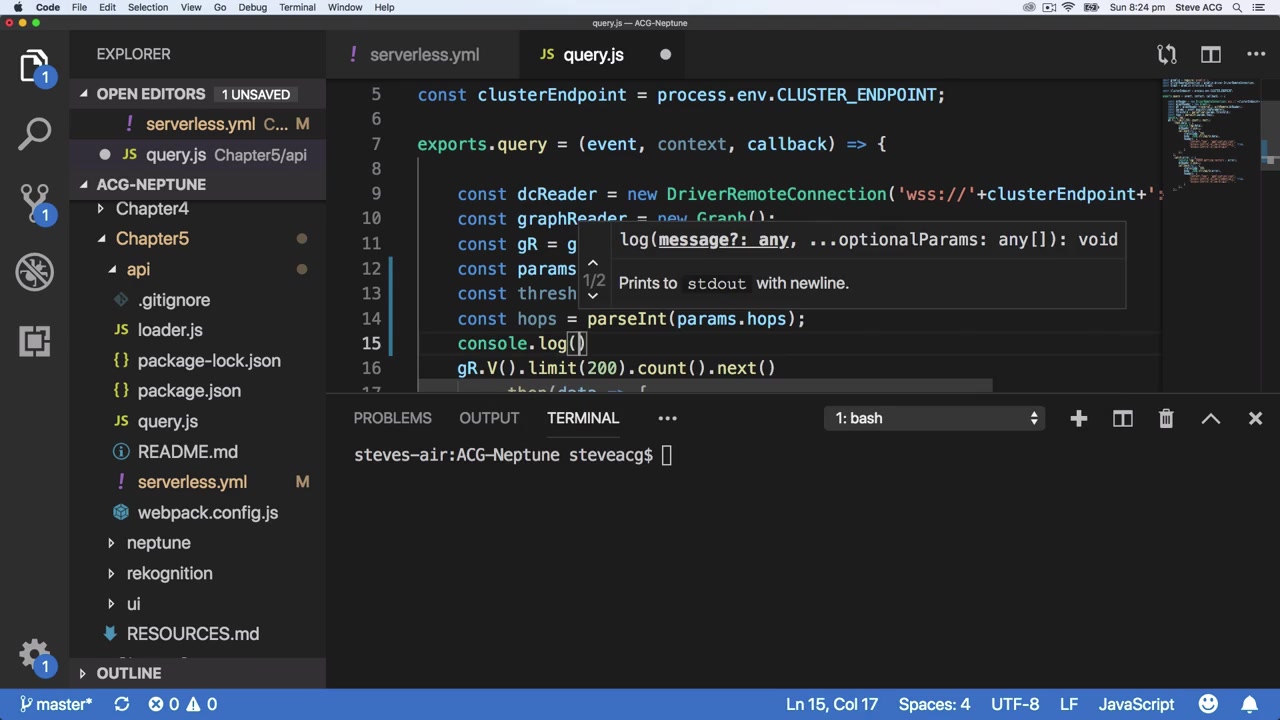Click the Manage gear icon
The height and width of the screenshot is (720, 1280).
click(35, 655)
